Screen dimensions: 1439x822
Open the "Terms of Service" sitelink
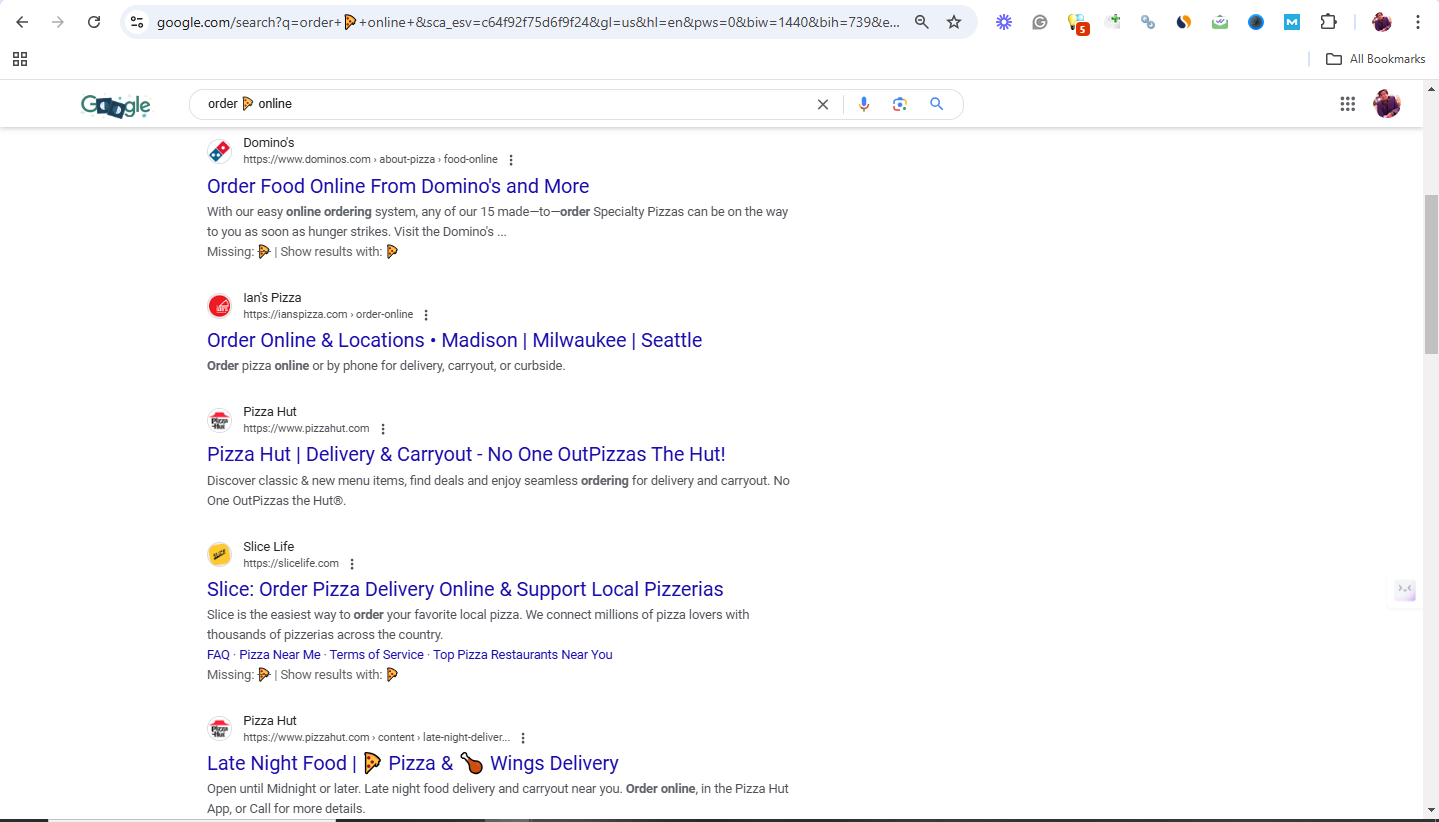376,655
